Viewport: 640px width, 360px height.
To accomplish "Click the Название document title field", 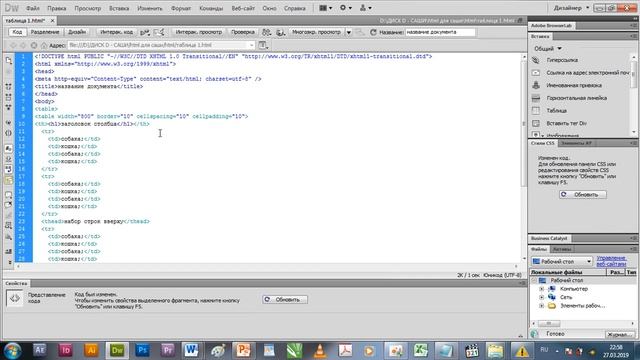I will [440, 32].
